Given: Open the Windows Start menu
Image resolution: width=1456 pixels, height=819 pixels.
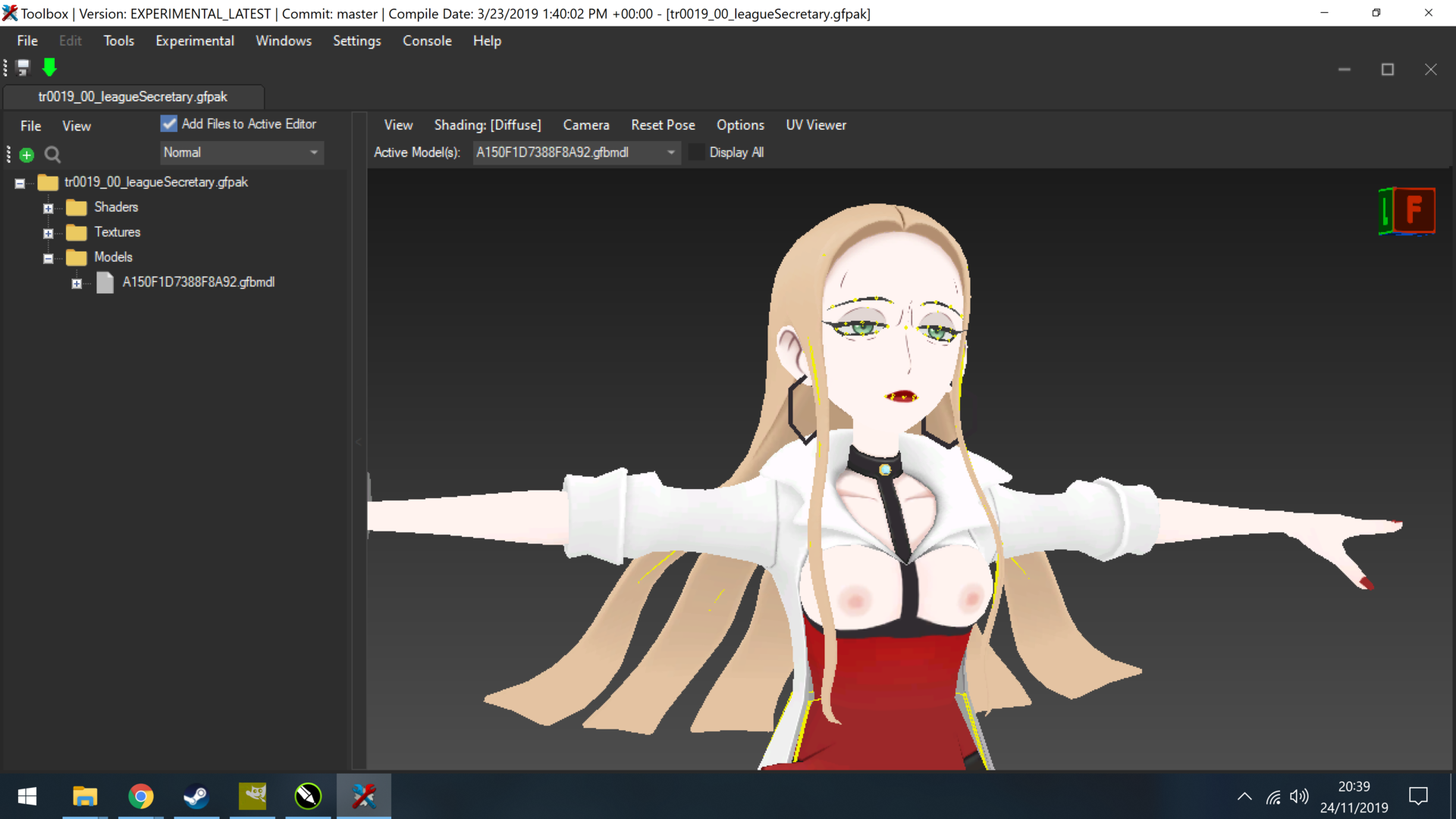Looking at the screenshot, I should point(27,796).
